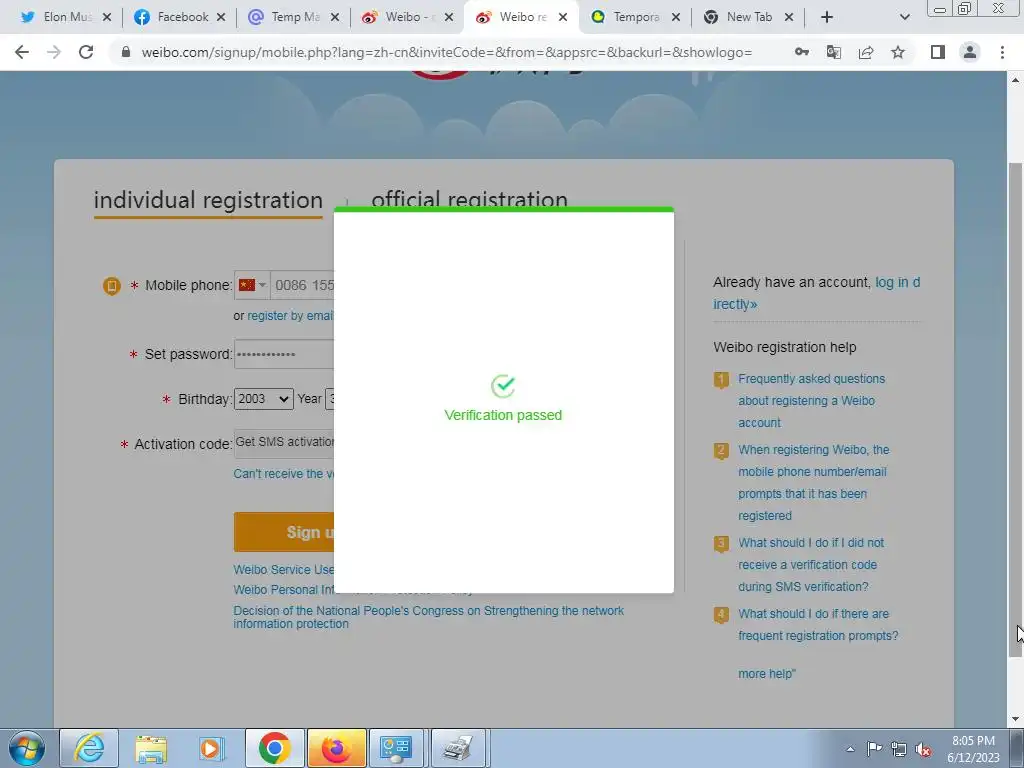Click the scrollbar down arrow
Screen dimensions: 1024x768
coord(1015,719)
